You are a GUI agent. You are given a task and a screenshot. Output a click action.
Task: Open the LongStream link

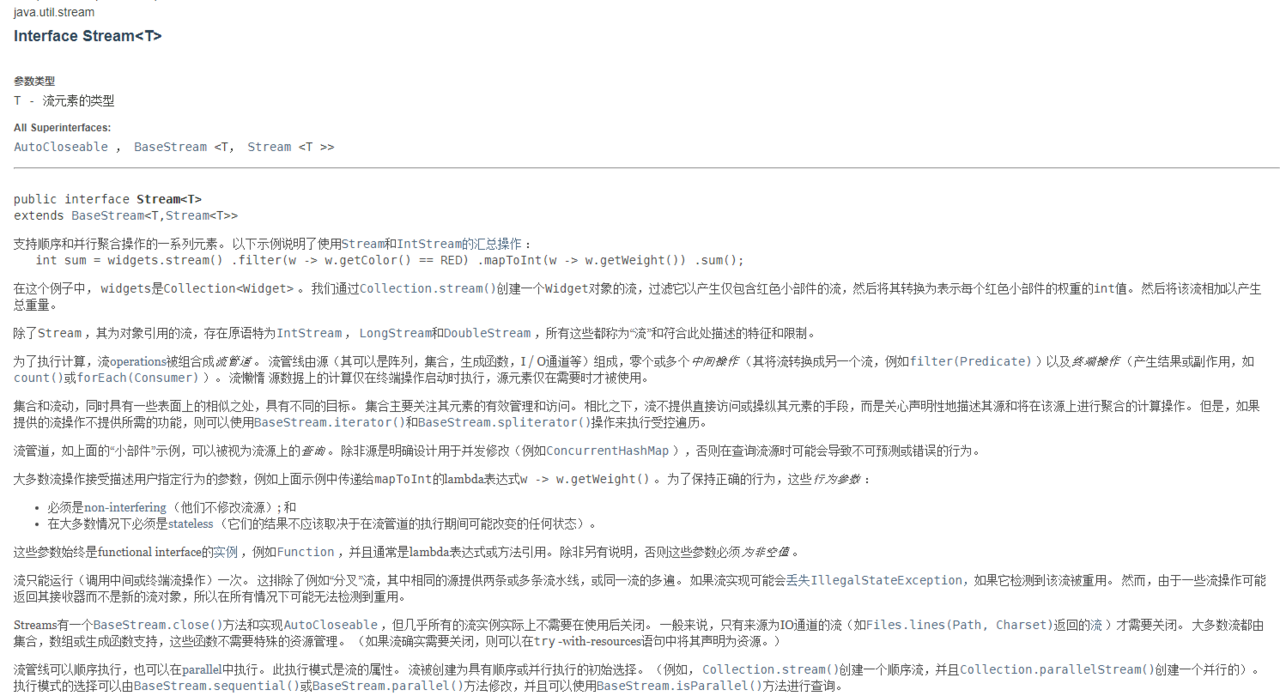click(x=395, y=333)
